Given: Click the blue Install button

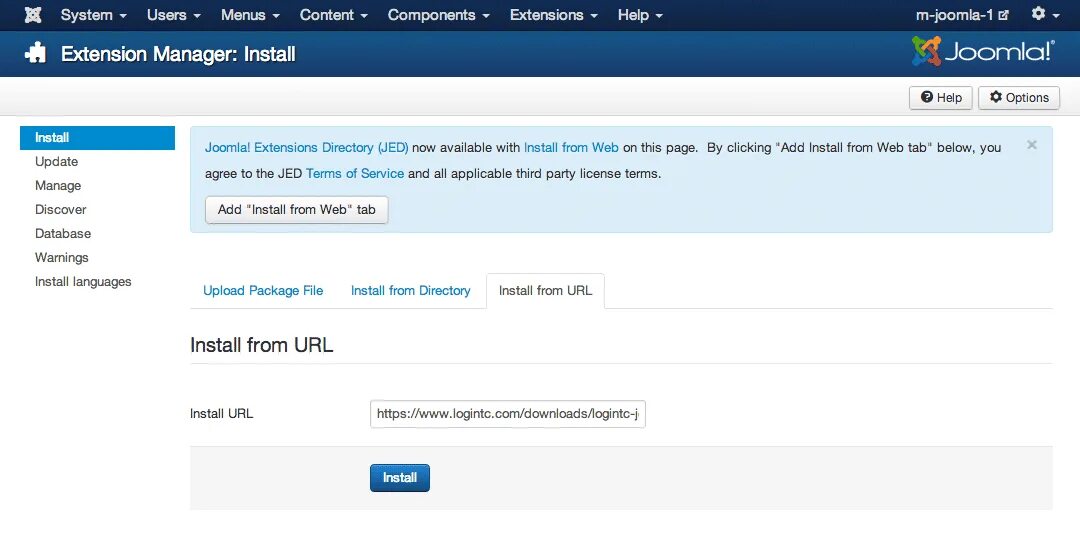Looking at the screenshot, I should 399,478.
